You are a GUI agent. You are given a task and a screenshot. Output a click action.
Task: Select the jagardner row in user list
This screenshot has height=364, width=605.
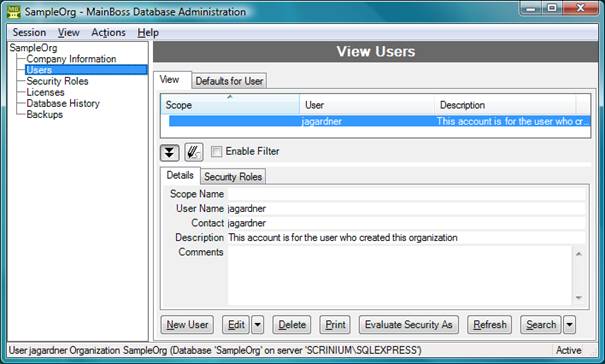[379, 121]
